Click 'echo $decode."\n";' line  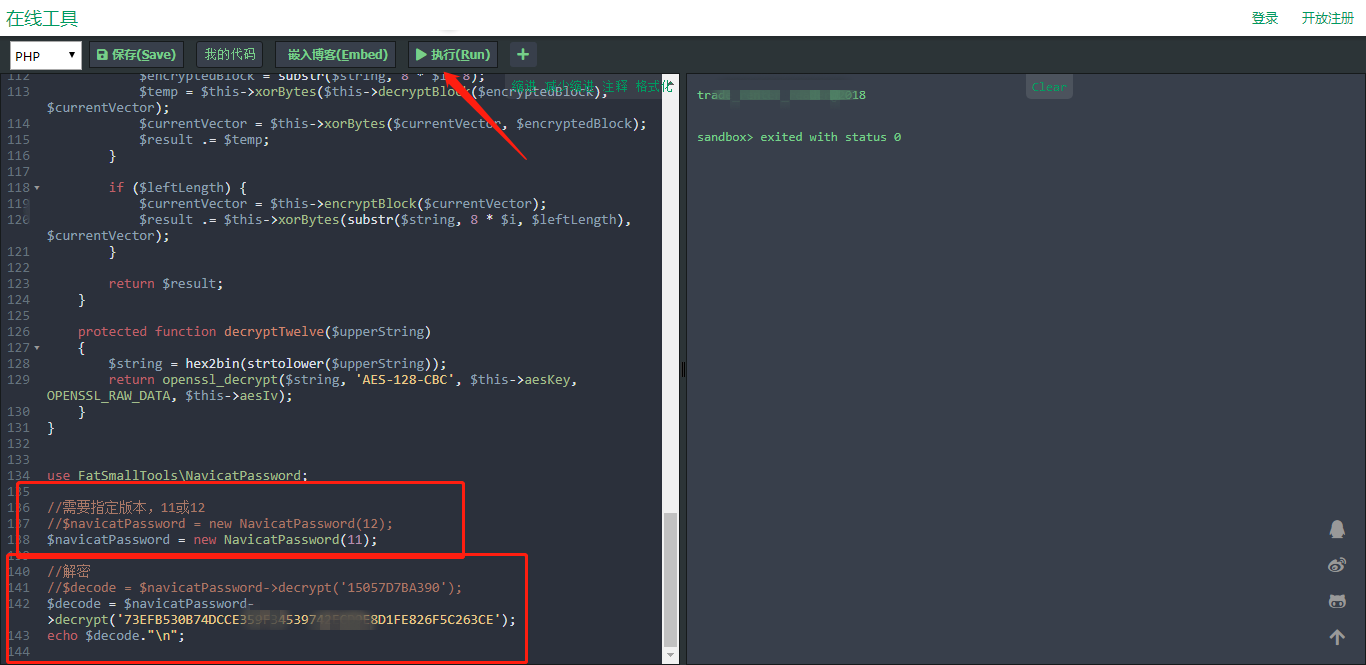click(116, 636)
